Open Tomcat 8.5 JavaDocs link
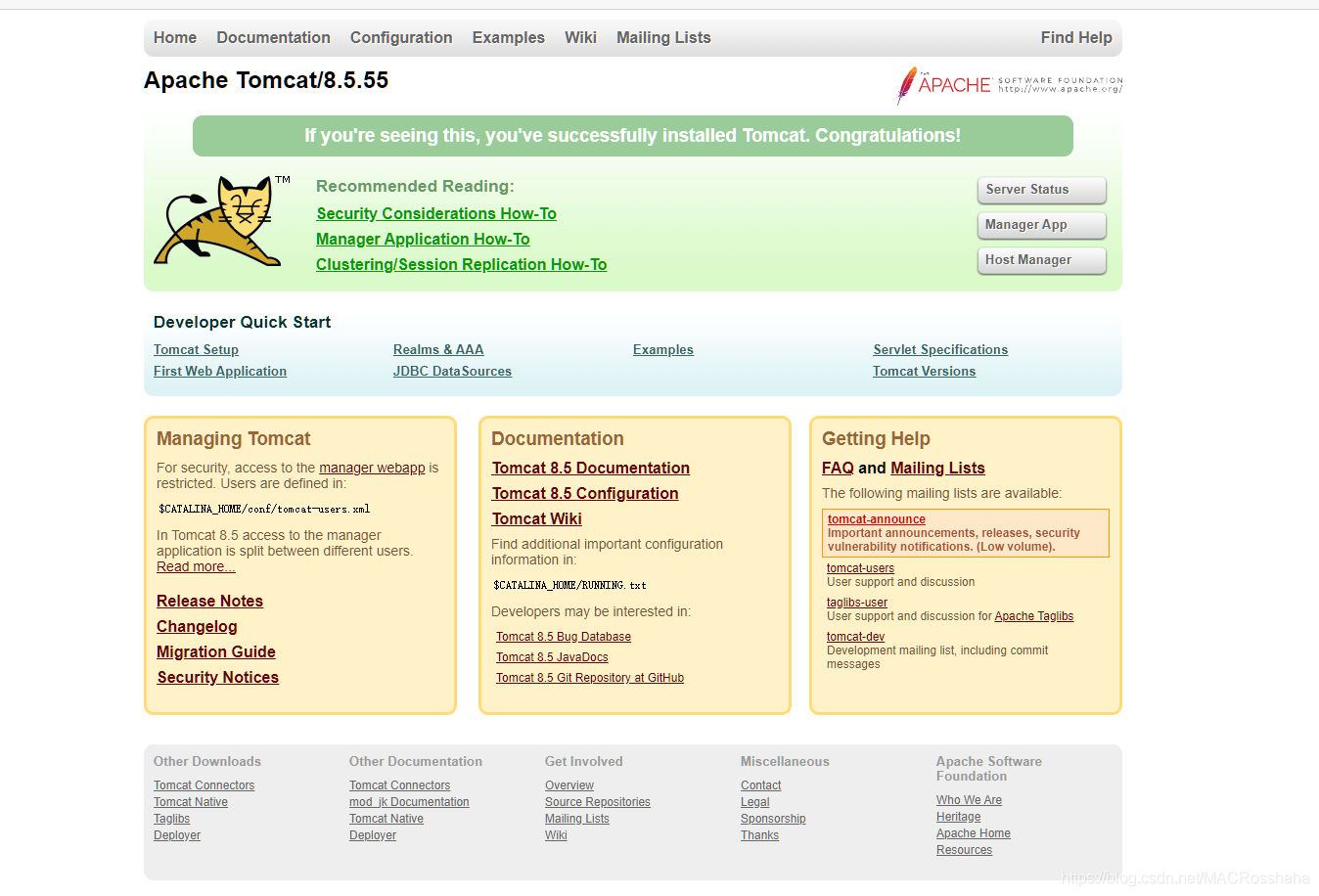 (x=552, y=657)
